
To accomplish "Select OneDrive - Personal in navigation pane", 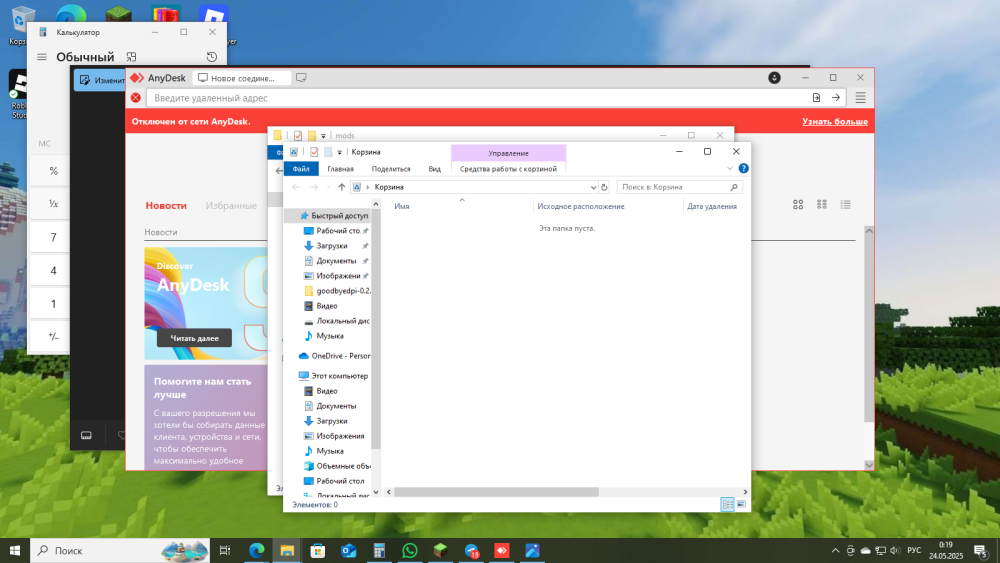I will pos(334,356).
